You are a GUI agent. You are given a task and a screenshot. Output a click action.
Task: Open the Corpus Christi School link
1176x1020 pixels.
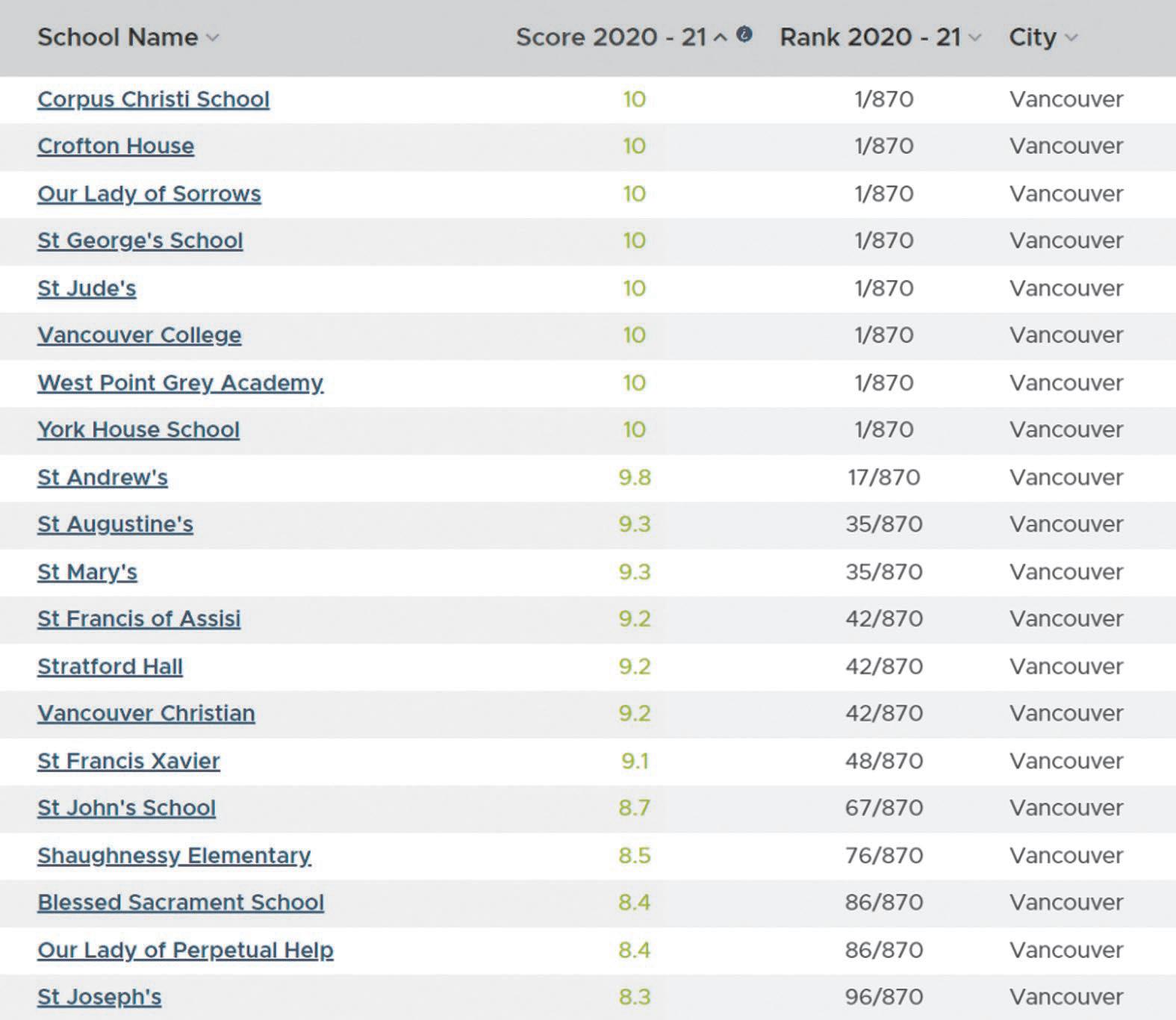pos(153,99)
